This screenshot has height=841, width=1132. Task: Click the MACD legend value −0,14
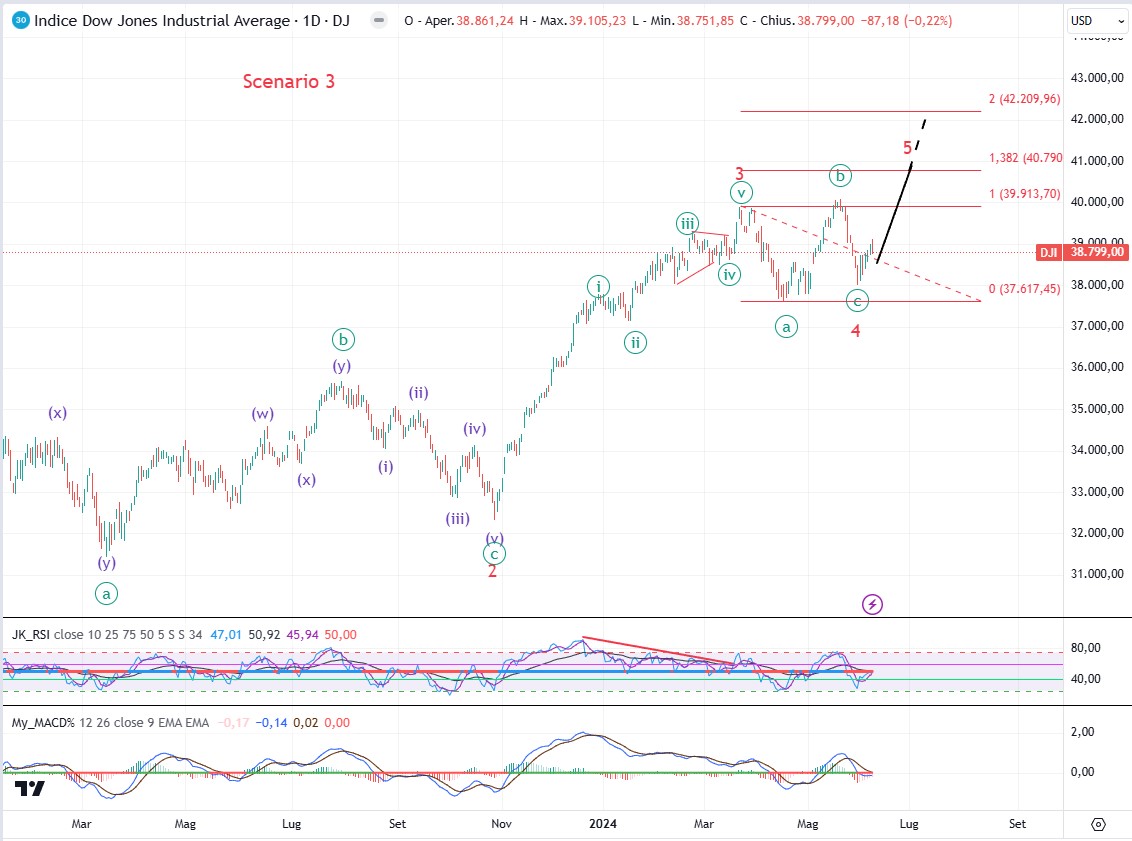[271, 723]
